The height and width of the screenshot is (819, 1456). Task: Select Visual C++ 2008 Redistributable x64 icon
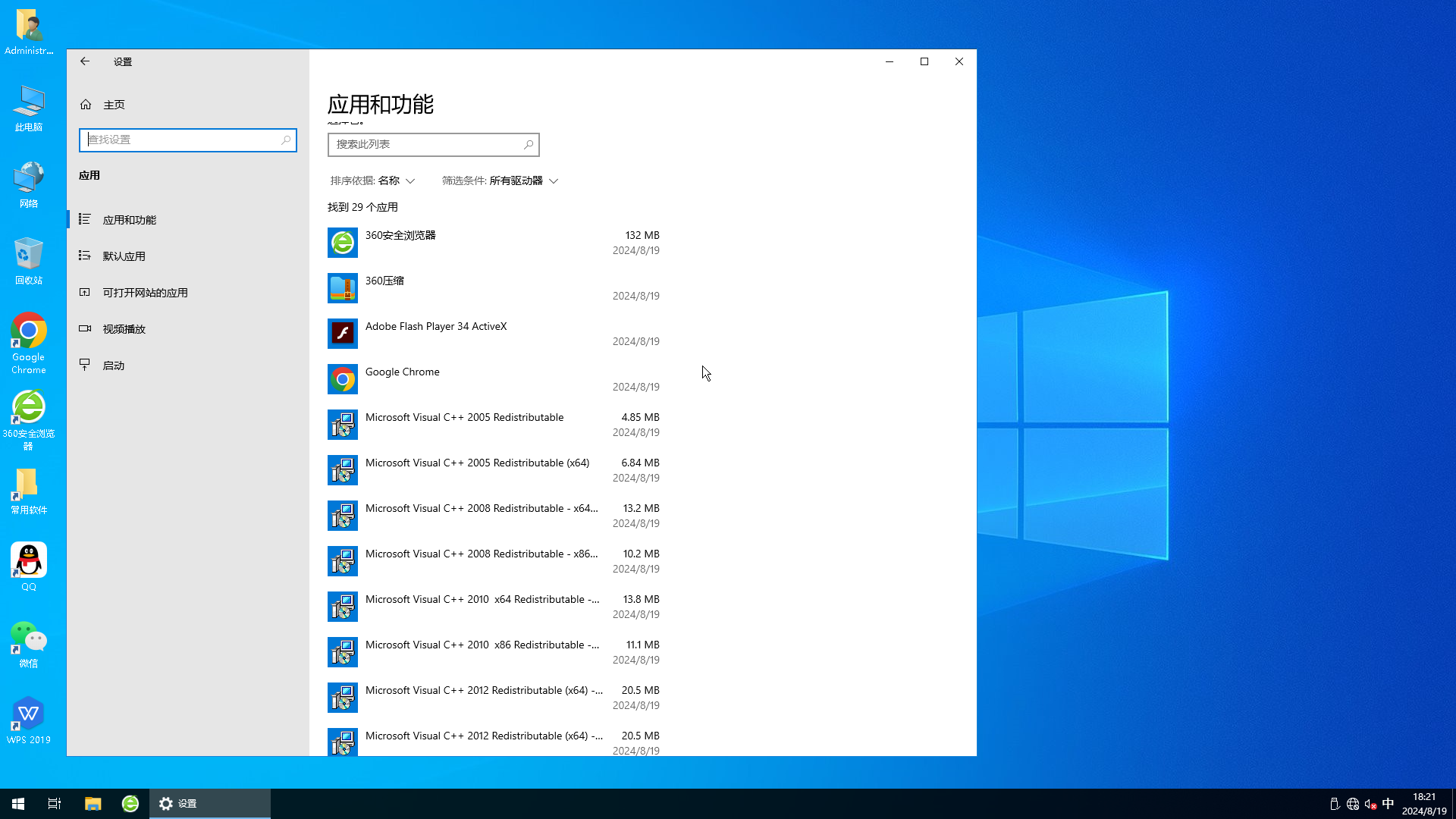[343, 516]
